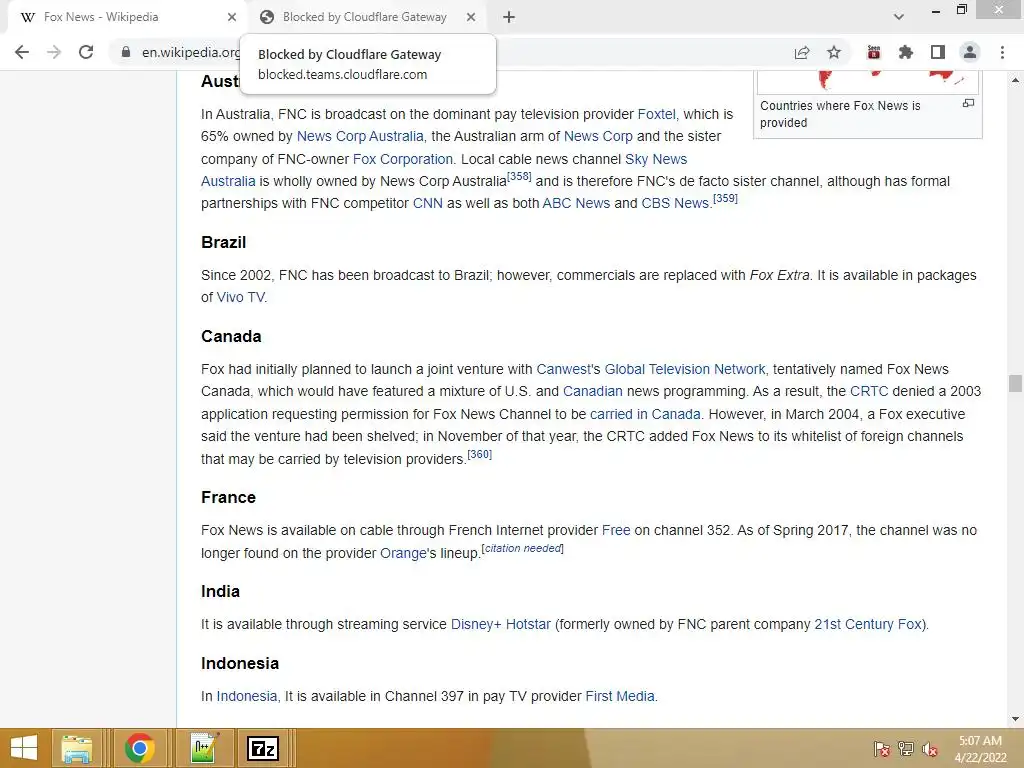Click the France section heading
The image size is (1024, 768).
click(x=228, y=498)
